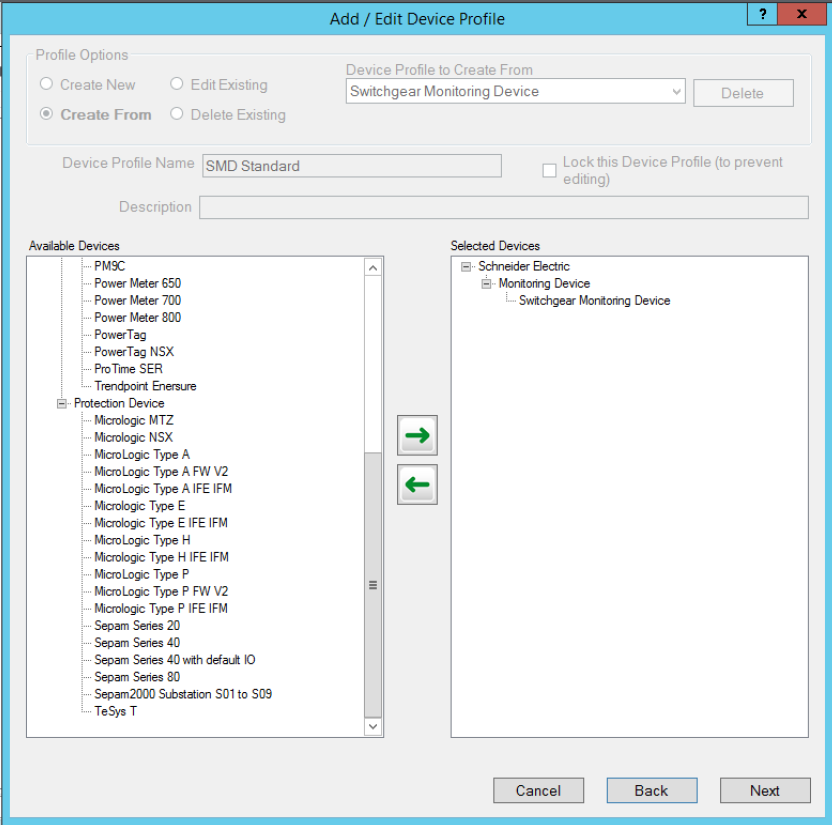
Task: Select Sepam Series 80 device
Action: coord(137,677)
